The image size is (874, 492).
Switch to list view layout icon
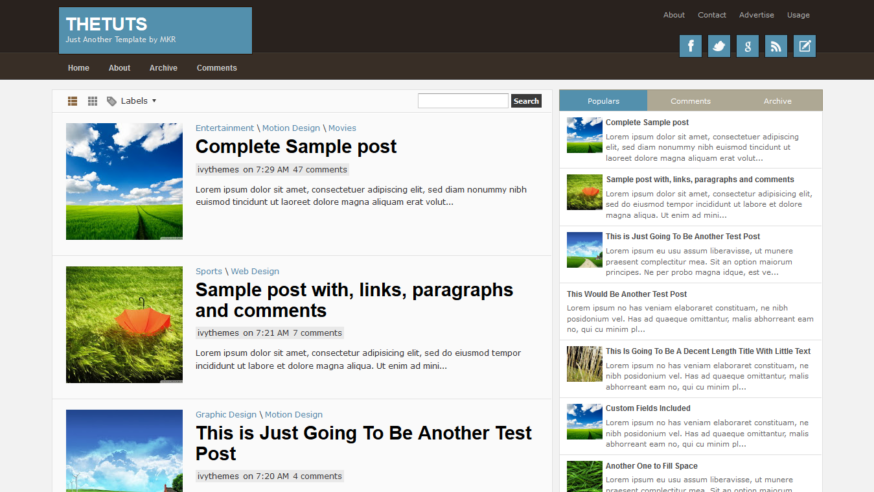(72, 101)
